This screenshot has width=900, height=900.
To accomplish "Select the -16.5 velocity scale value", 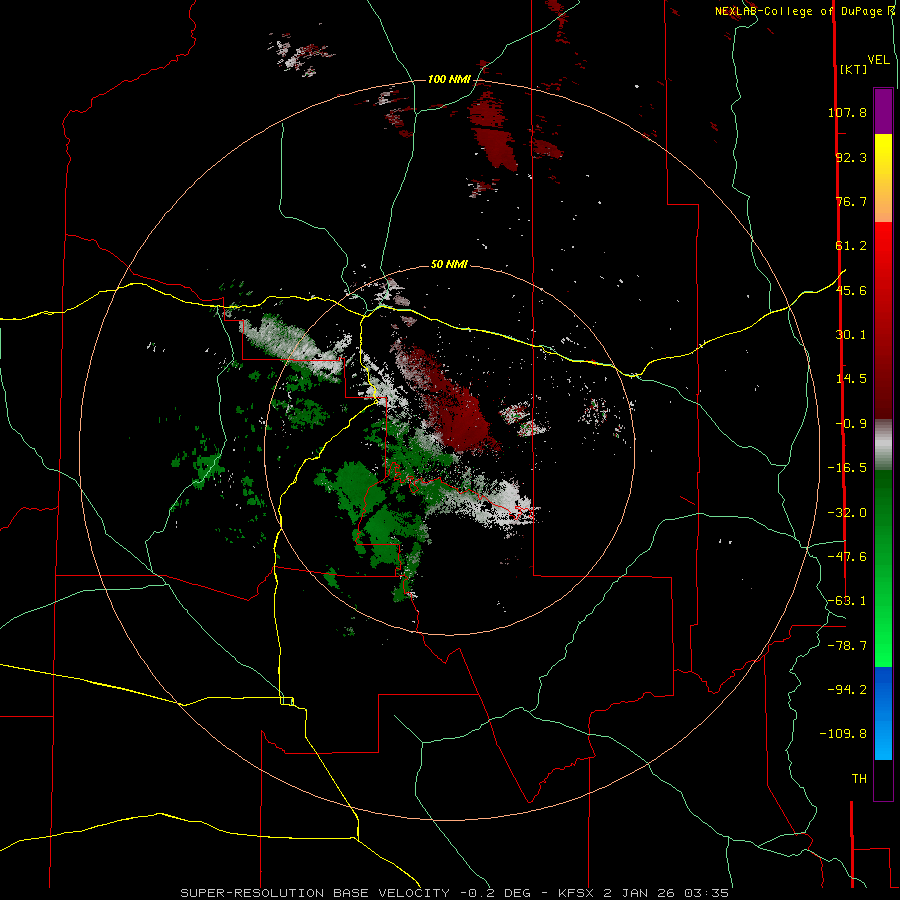I will coord(847,468).
